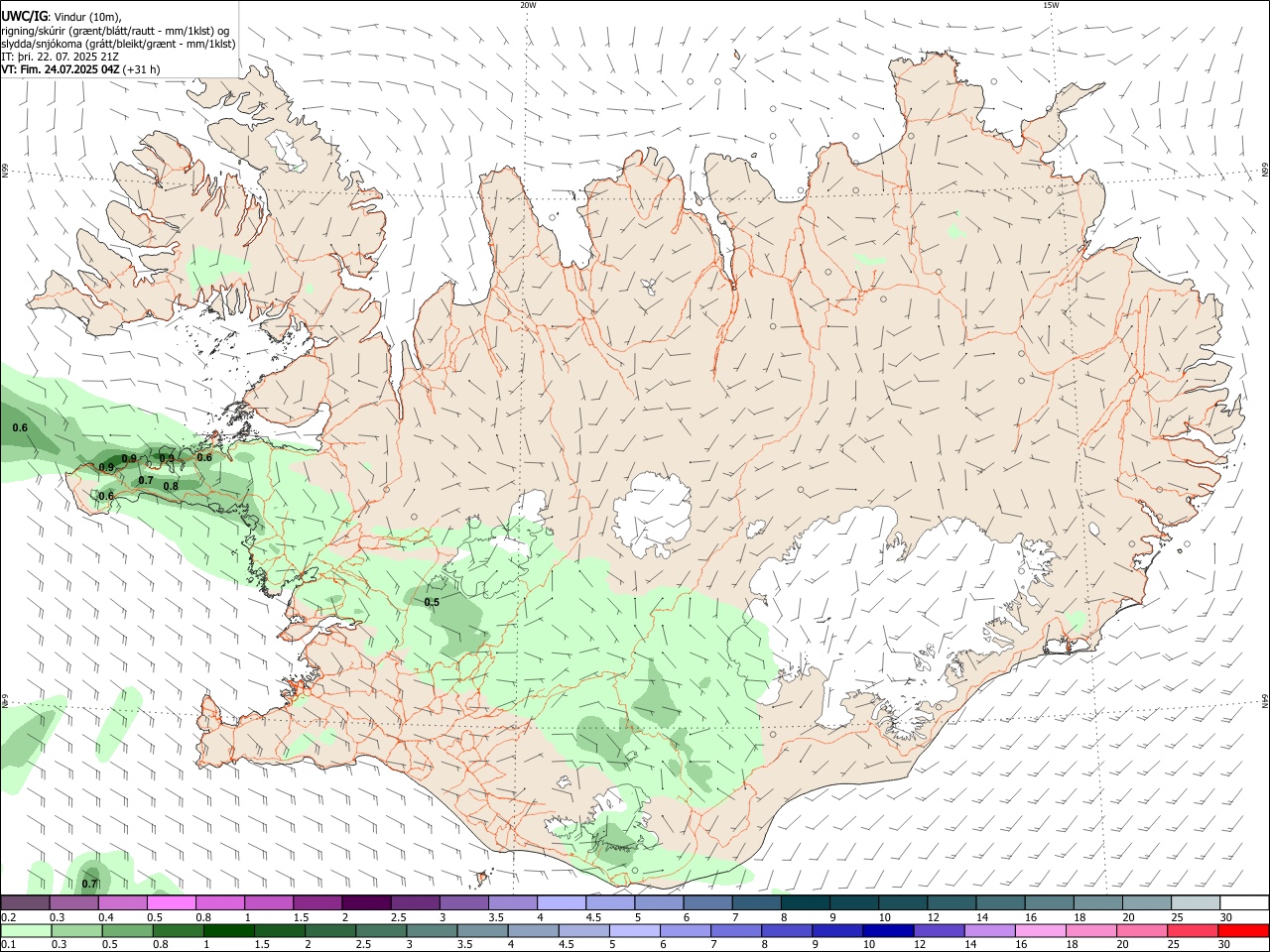The image size is (1270, 952).
Task: Click the 0.6 value at the far west edge
Action: [20, 427]
